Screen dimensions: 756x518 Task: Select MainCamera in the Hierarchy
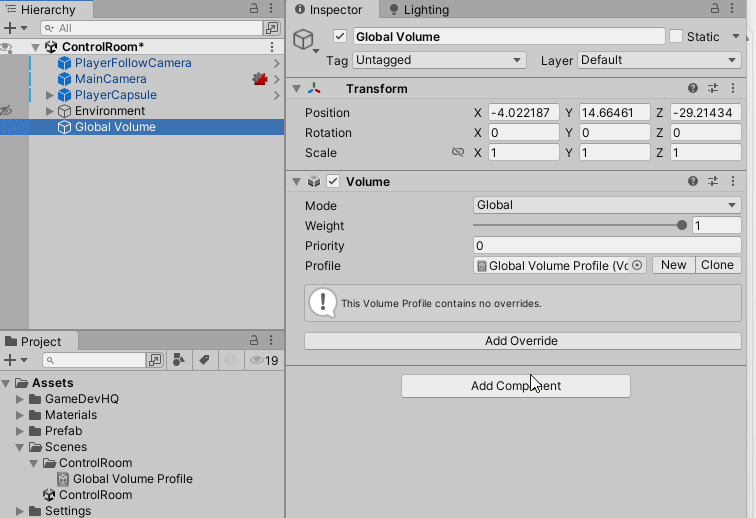110,79
